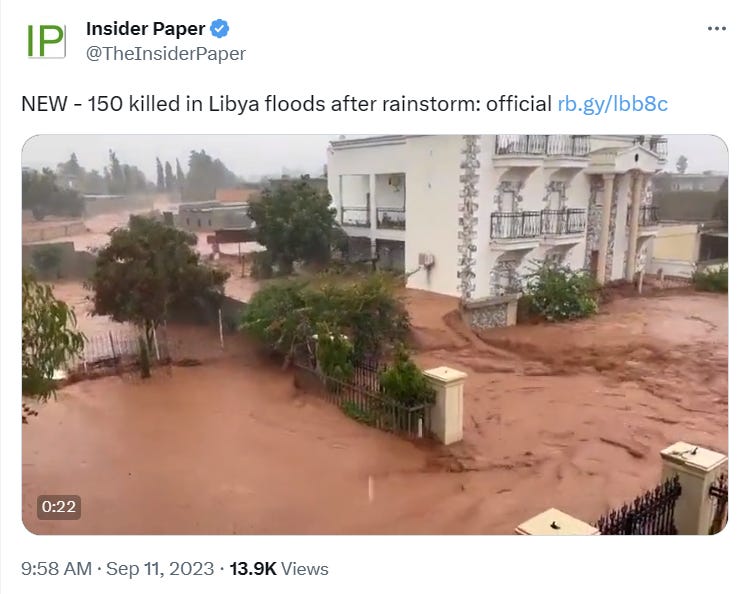Click the word official in the tweet
The height and width of the screenshot is (594, 747).
coord(518,104)
